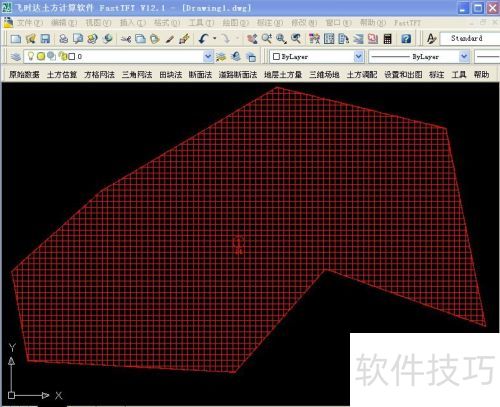Open the 地层土方量 menu
500x407 pixels.
click(283, 75)
